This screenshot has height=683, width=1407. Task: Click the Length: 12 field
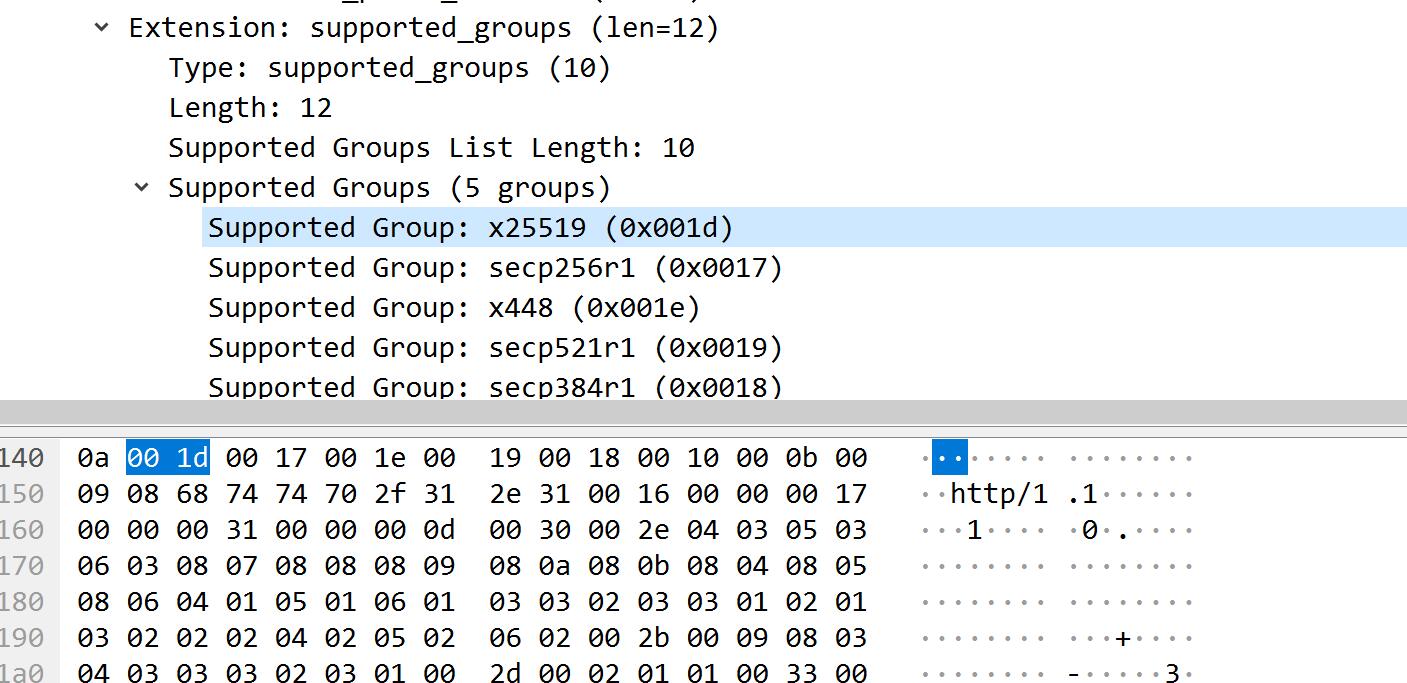click(250, 108)
